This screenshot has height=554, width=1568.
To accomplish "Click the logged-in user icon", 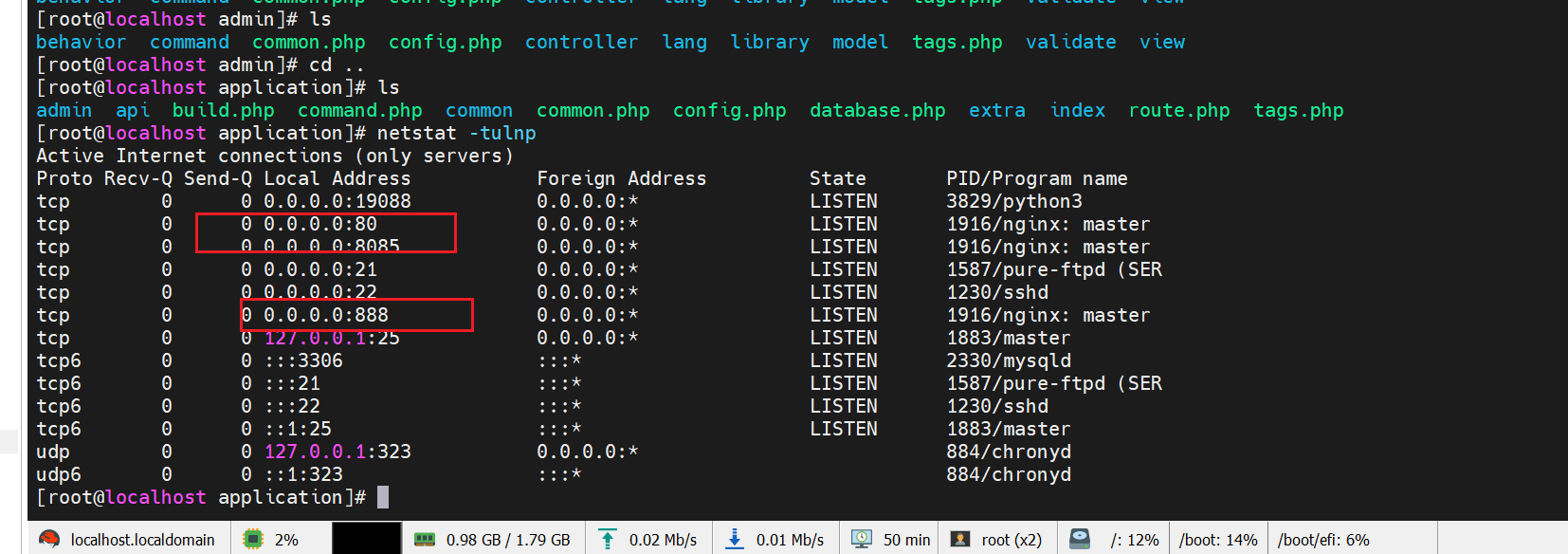I will point(960,539).
